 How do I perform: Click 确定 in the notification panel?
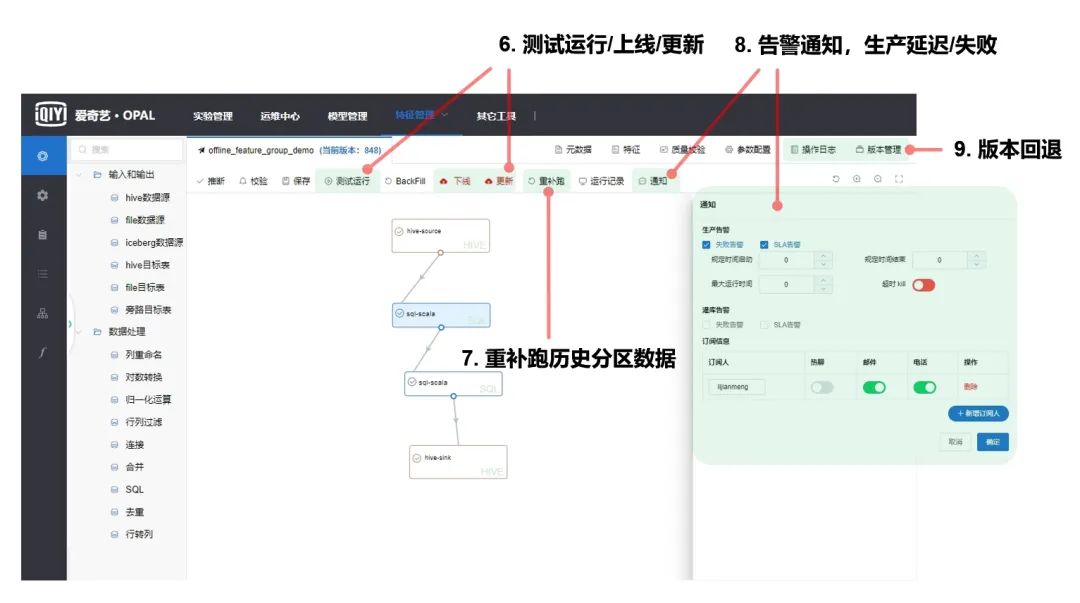pos(993,442)
